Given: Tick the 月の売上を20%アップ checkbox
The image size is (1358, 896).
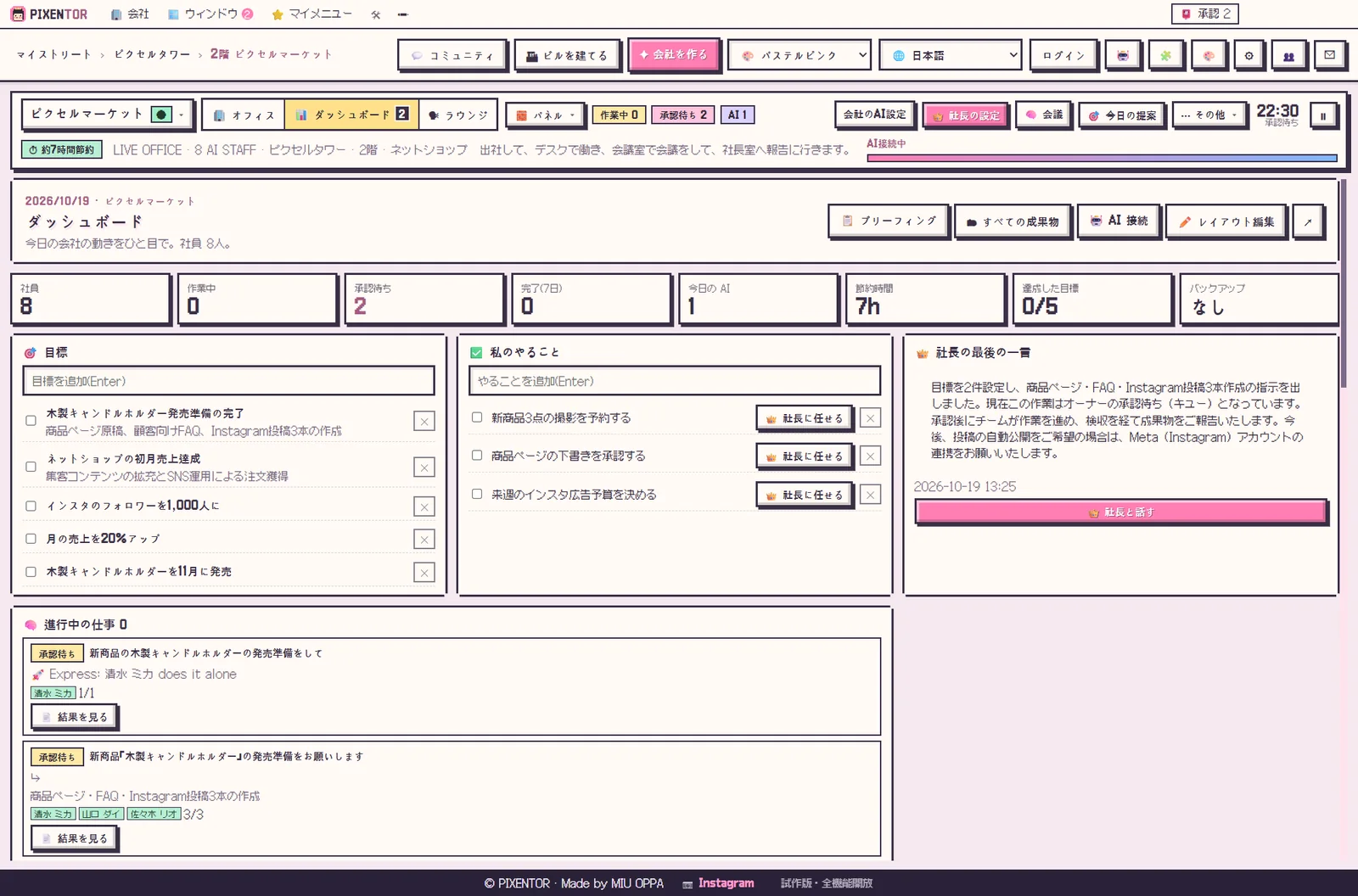Looking at the screenshot, I should coord(31,539).
